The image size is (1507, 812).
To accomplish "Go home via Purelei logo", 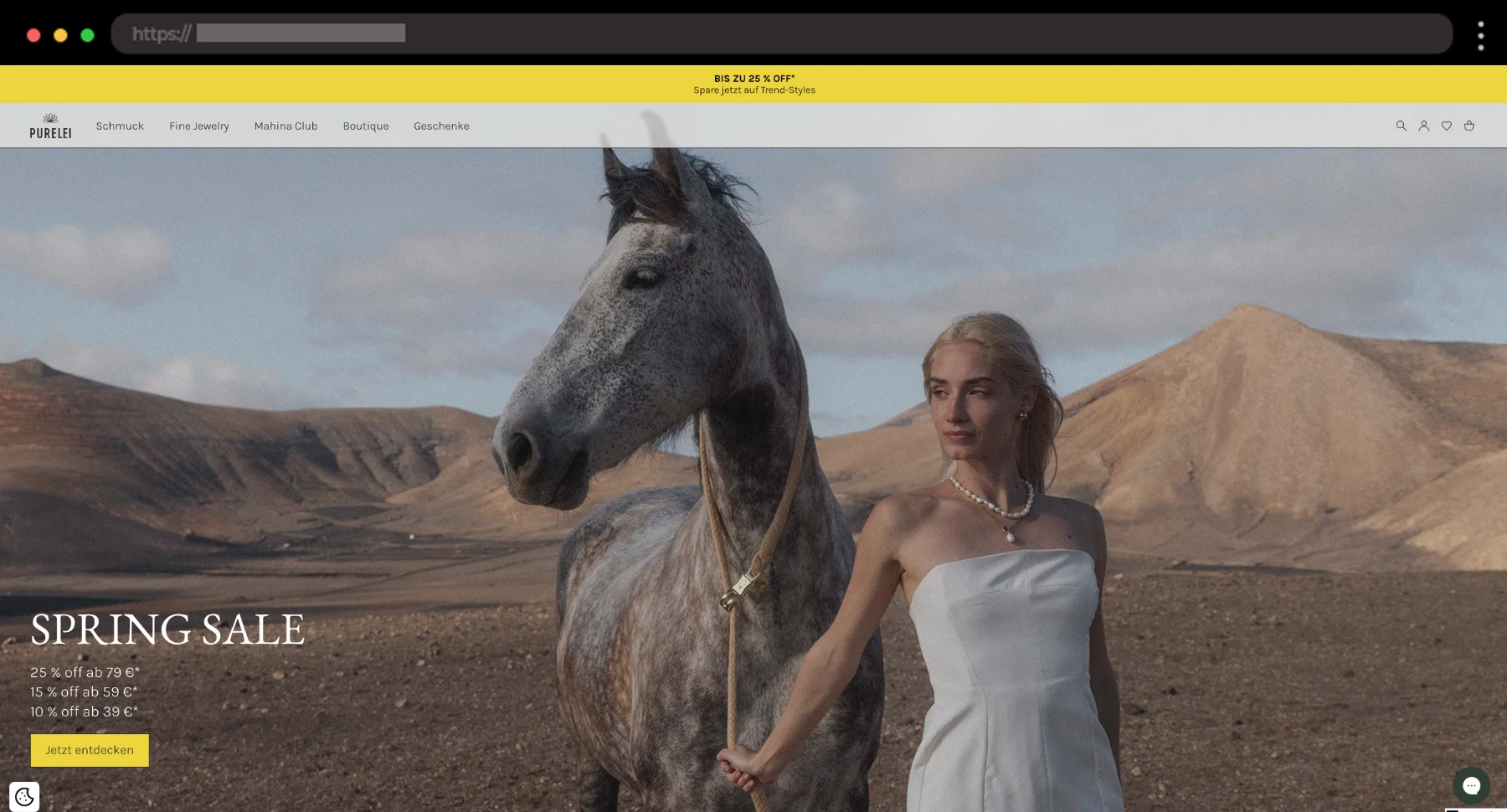I will point(50,126).
